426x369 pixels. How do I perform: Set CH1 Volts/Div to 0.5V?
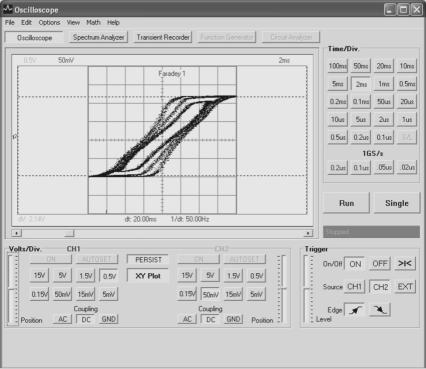[x=109, y=276]
